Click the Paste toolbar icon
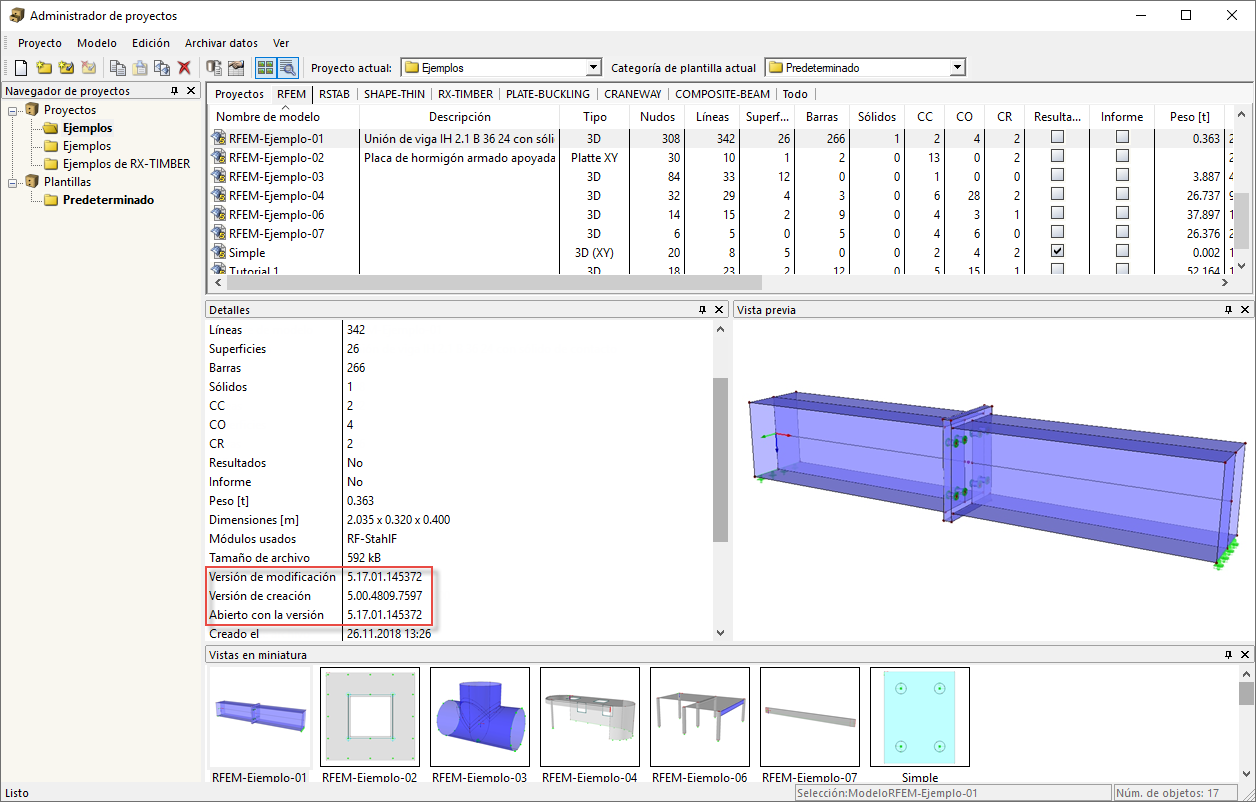1256x802 pixels. 140,68
